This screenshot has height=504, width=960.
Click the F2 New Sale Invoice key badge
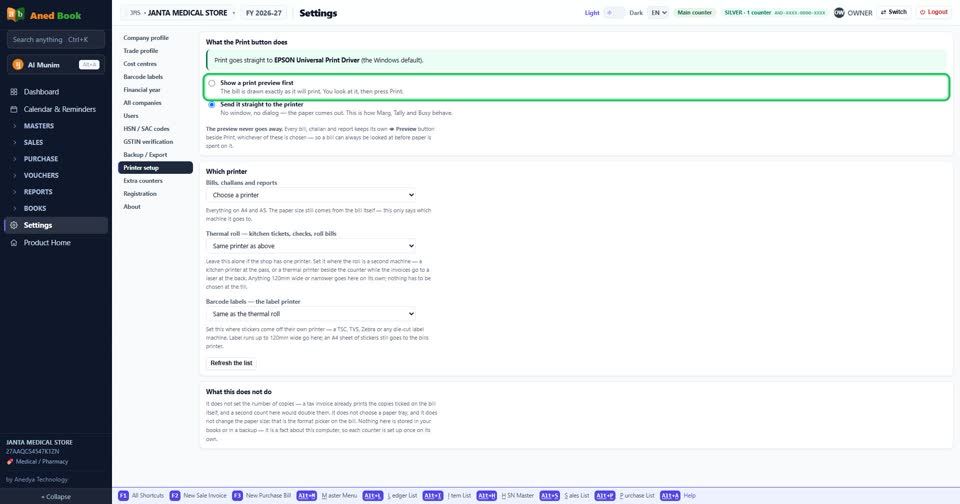pyautogui.click(x=174, y=495)
